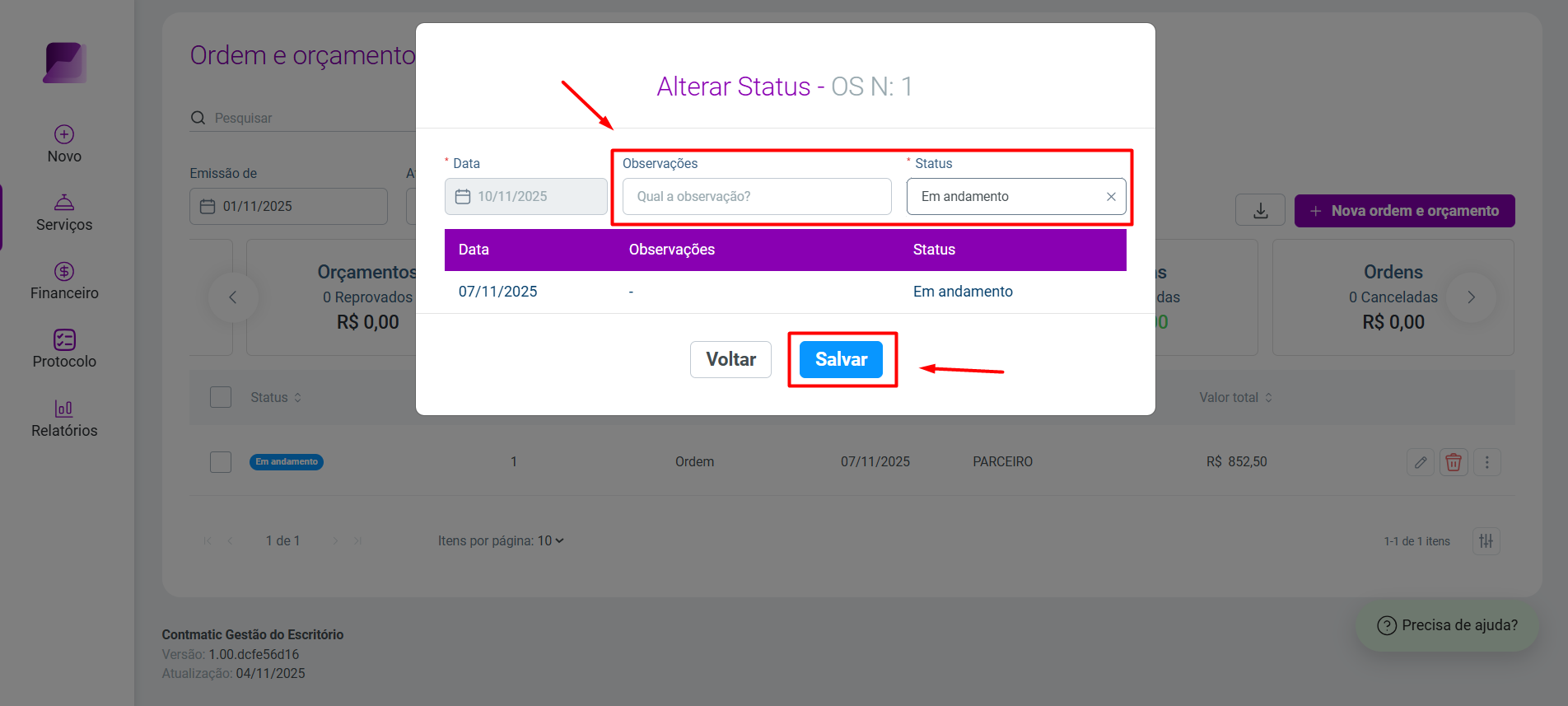Click the calendar icon in Emissão de field
Screen dimensions: 1568x706
pos(208,206)
